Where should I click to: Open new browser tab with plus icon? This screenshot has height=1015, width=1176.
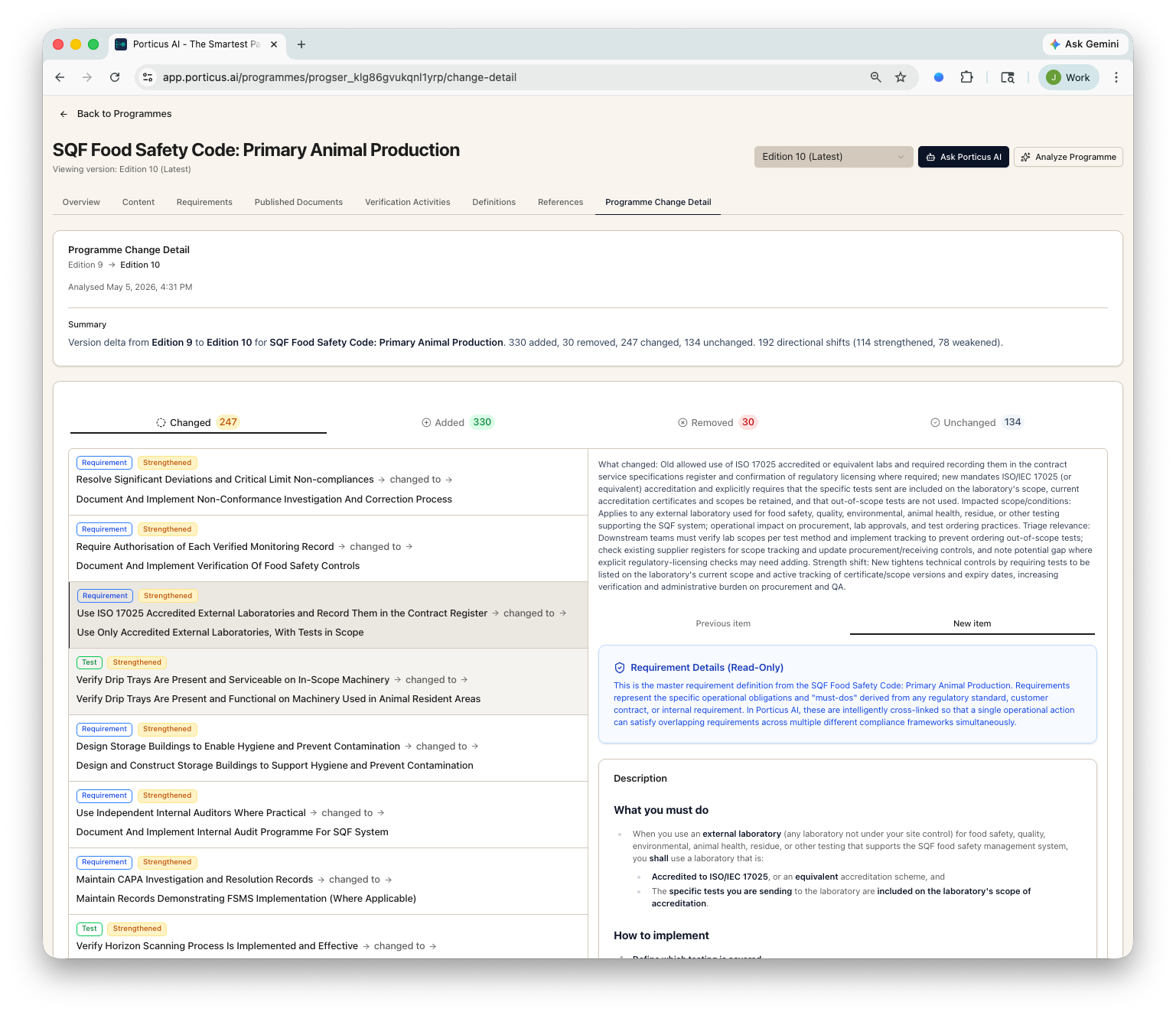pyautogui.click(x=301, y=44)
